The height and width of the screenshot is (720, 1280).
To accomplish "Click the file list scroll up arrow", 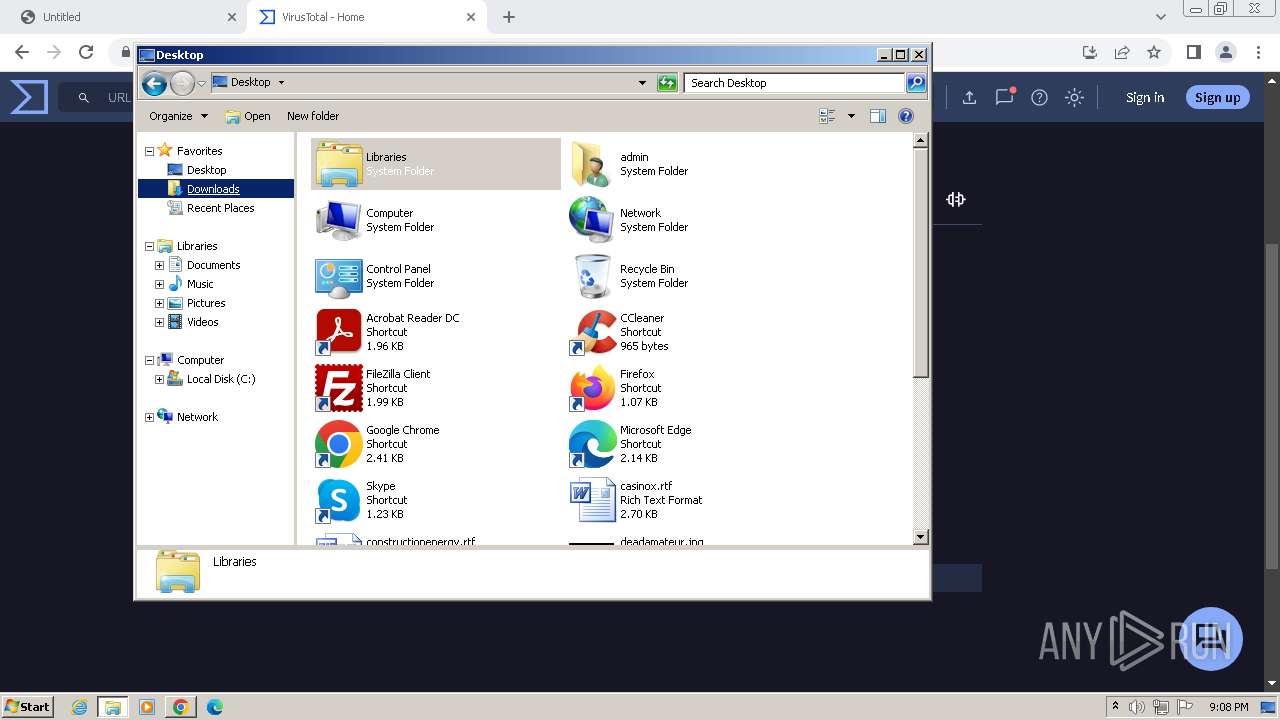I will (921, 141).
